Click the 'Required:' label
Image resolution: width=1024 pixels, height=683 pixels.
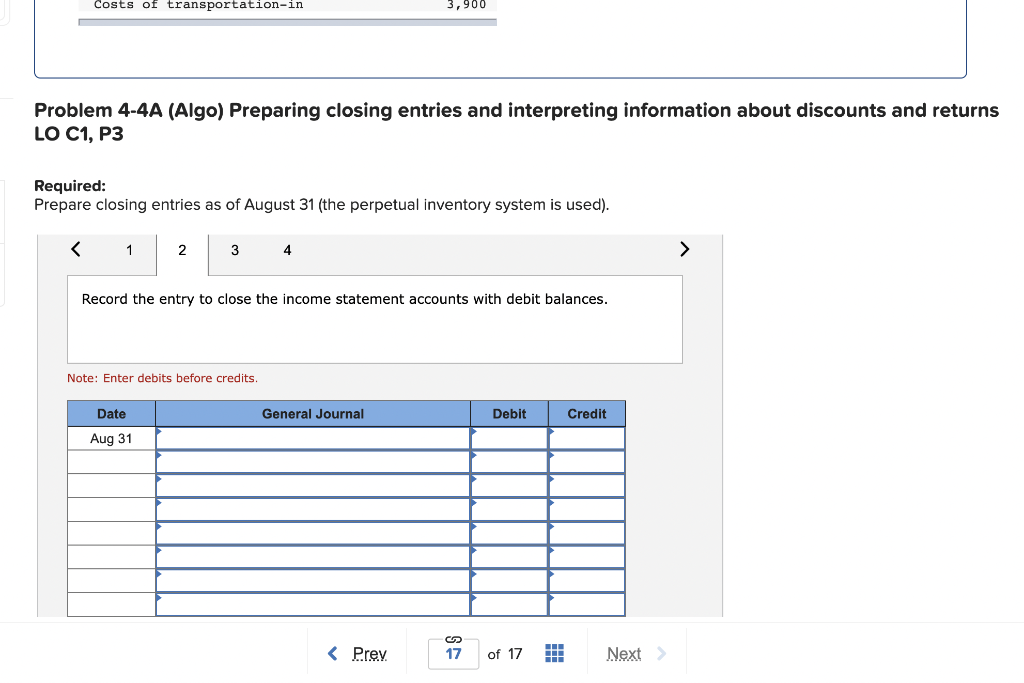coord(70,185)
